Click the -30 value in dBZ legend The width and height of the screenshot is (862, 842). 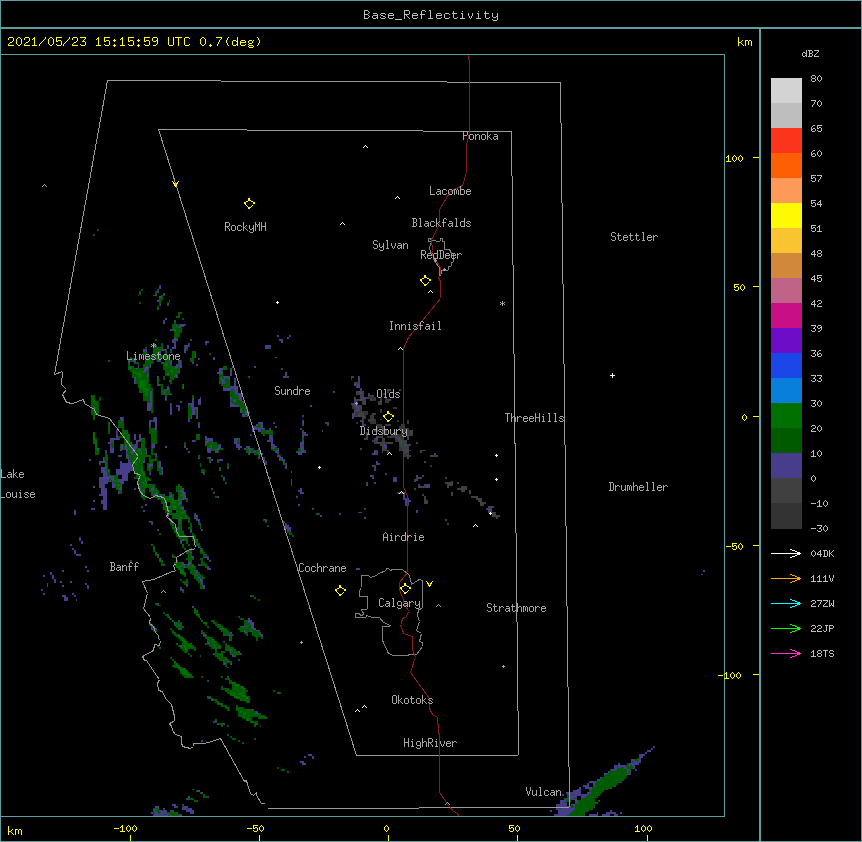[x=819, y=528]
